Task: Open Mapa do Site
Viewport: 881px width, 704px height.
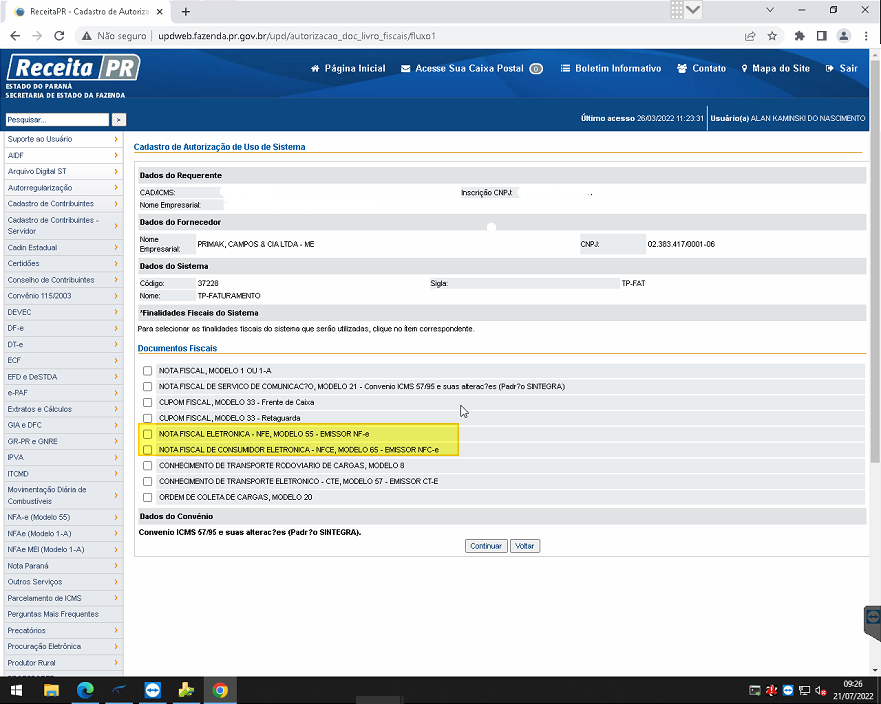Action: [775, 69]
